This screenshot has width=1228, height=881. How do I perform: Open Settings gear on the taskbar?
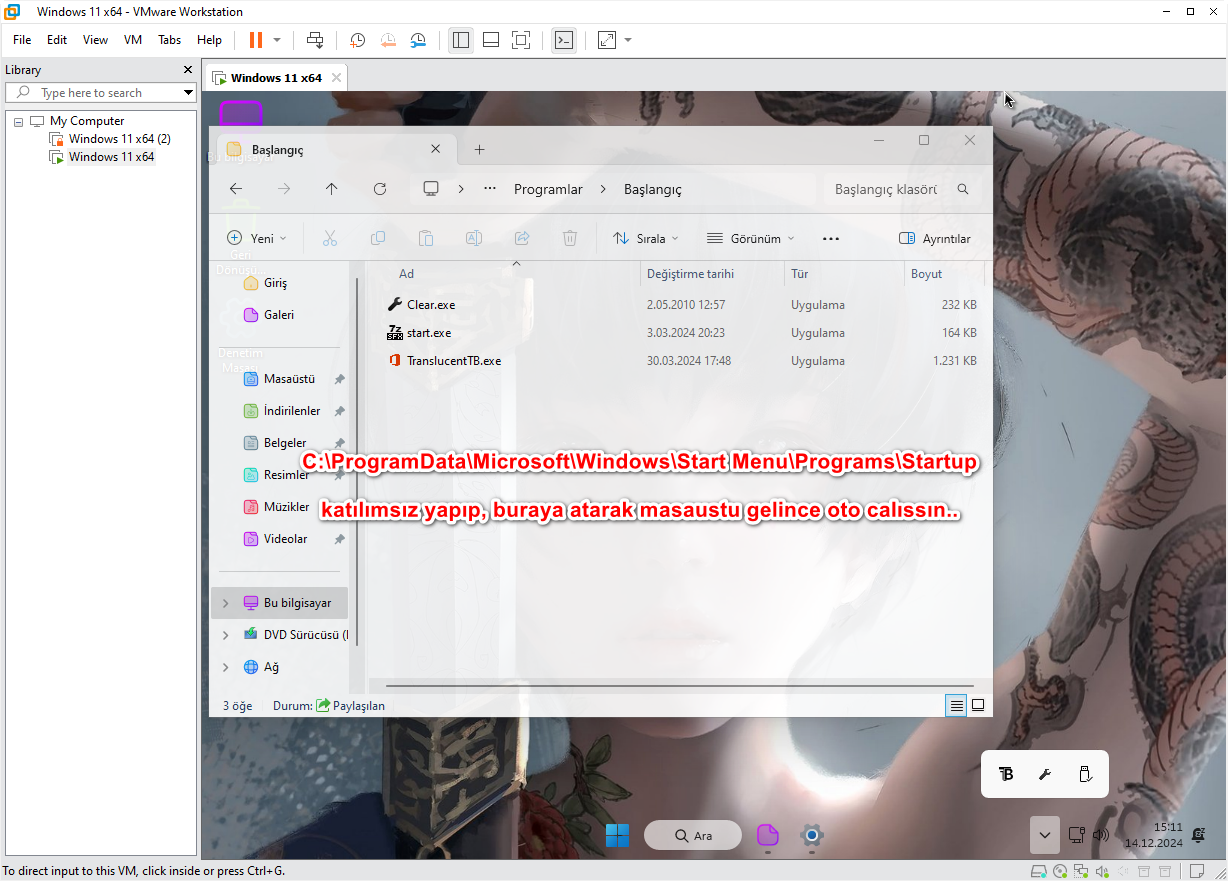click(812, 835)
